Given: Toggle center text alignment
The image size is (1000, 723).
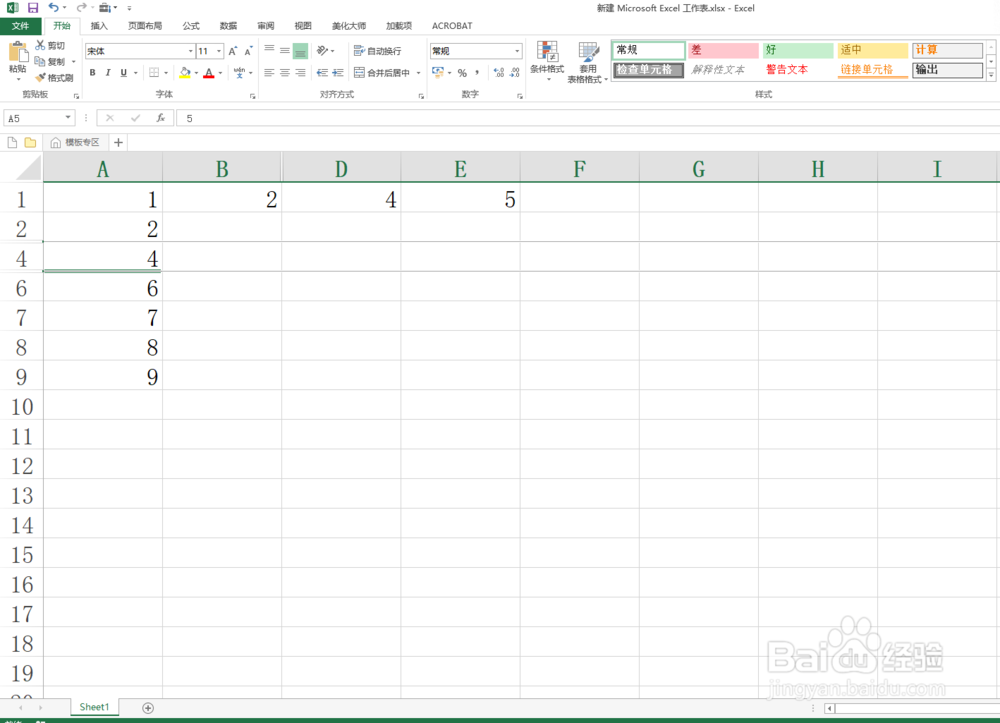Looking at the screenshot, I should 284,73.
